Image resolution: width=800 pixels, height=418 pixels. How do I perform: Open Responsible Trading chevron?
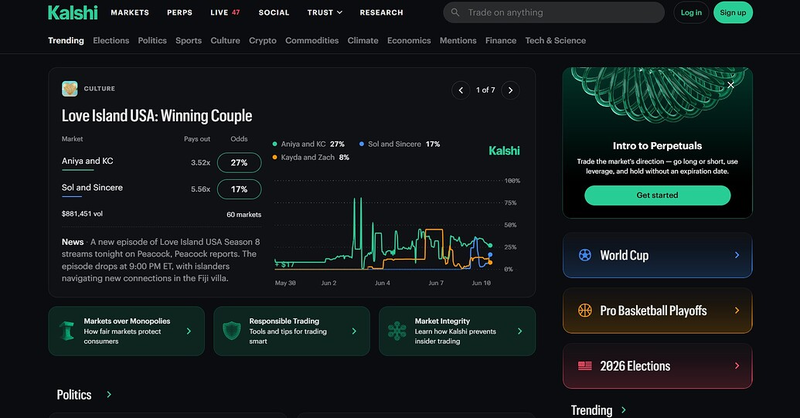(x=354, y=331)
